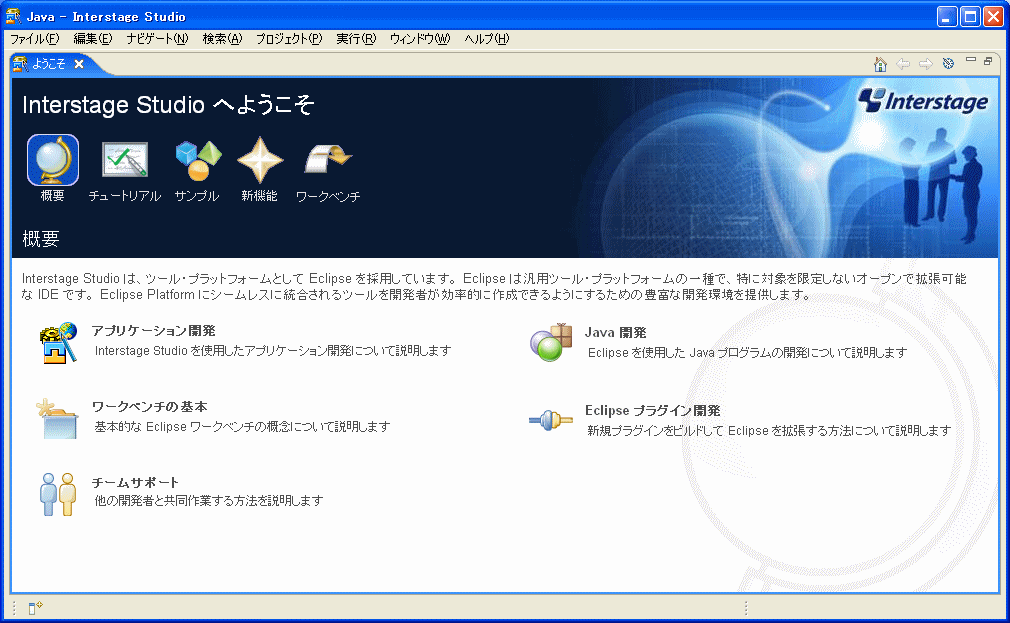Click the 新機能 label

(260, 195)
